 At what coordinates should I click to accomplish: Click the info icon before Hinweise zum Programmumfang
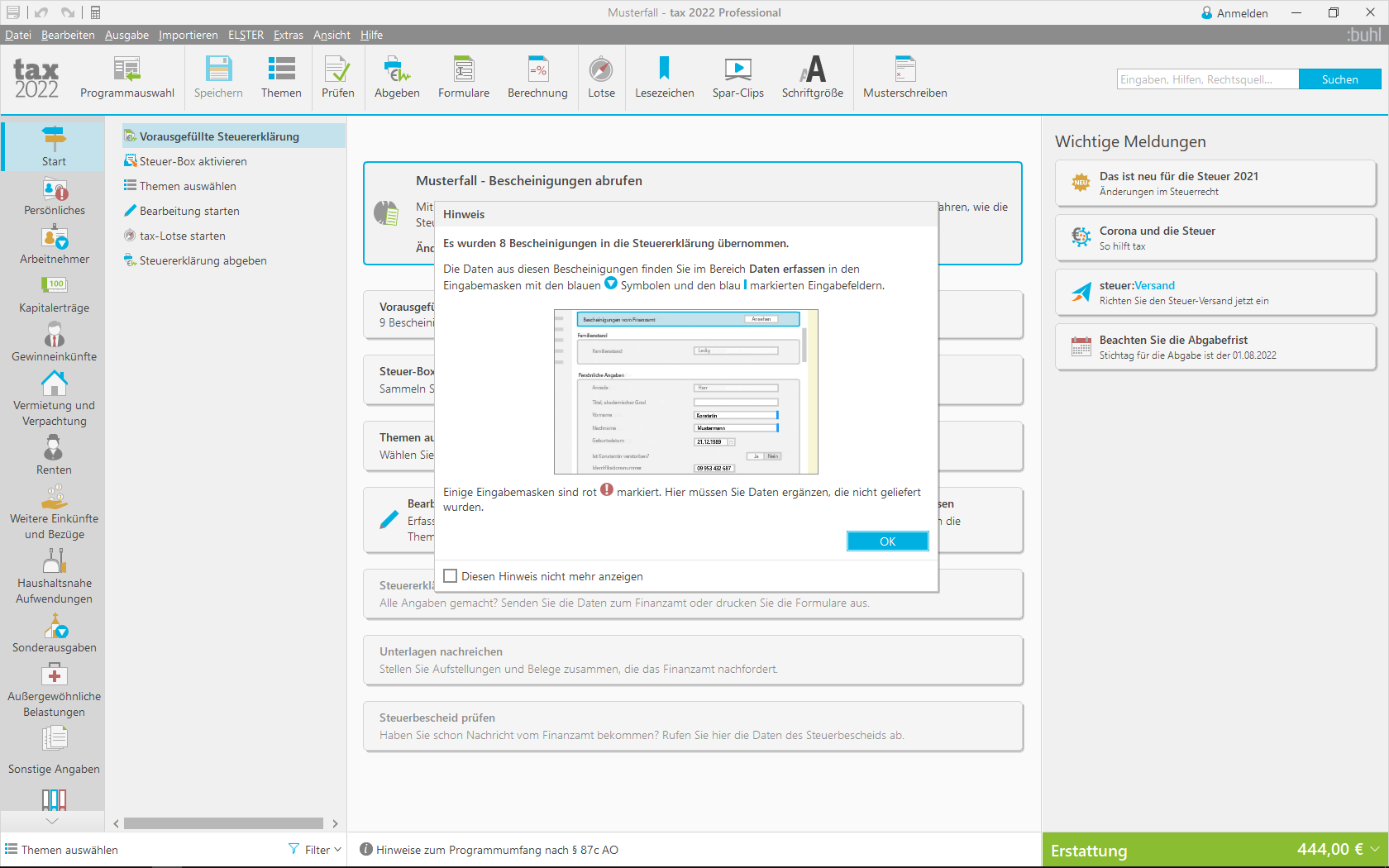click(x=366, y=849)
